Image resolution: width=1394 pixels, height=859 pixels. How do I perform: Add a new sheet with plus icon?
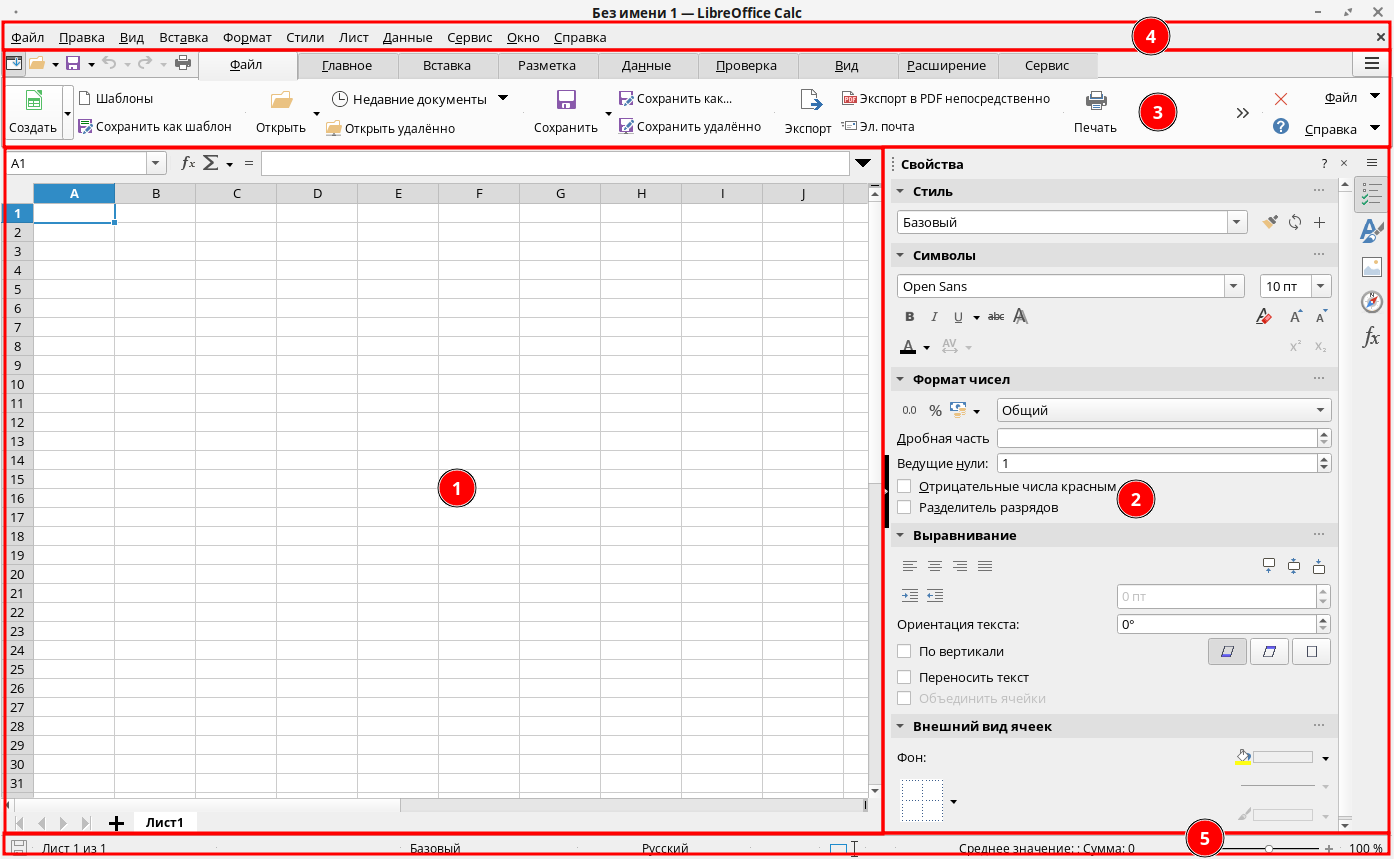click(x=116, y=823)
